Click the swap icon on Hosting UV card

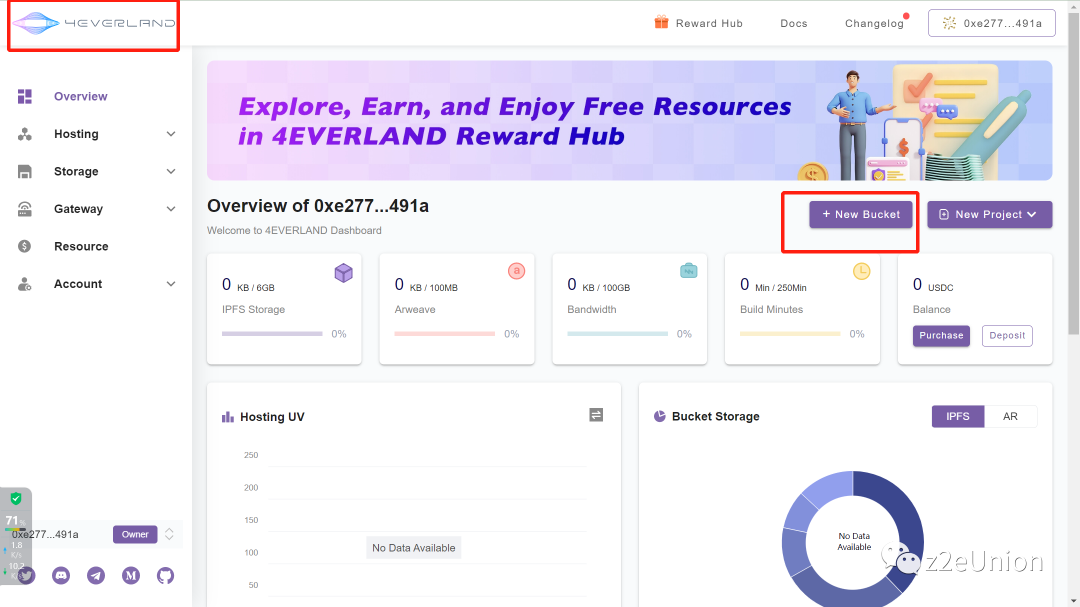click(596, 415)
